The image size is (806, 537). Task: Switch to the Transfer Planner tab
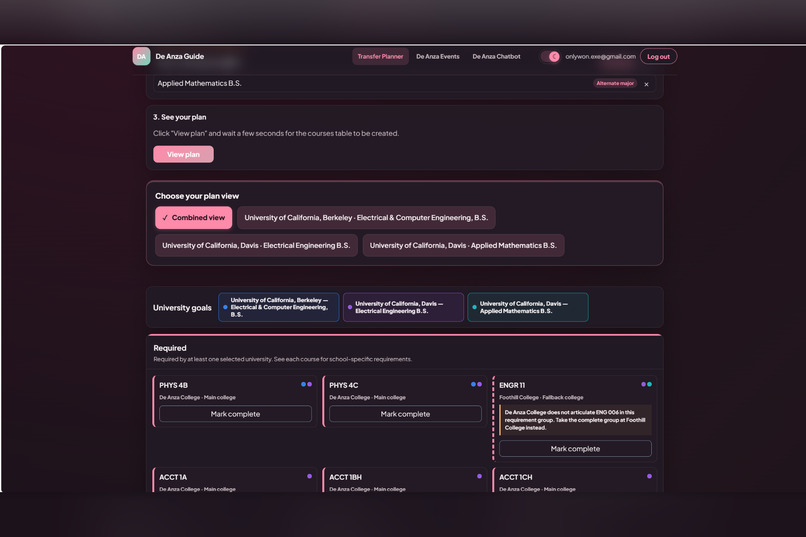point(380,57)
